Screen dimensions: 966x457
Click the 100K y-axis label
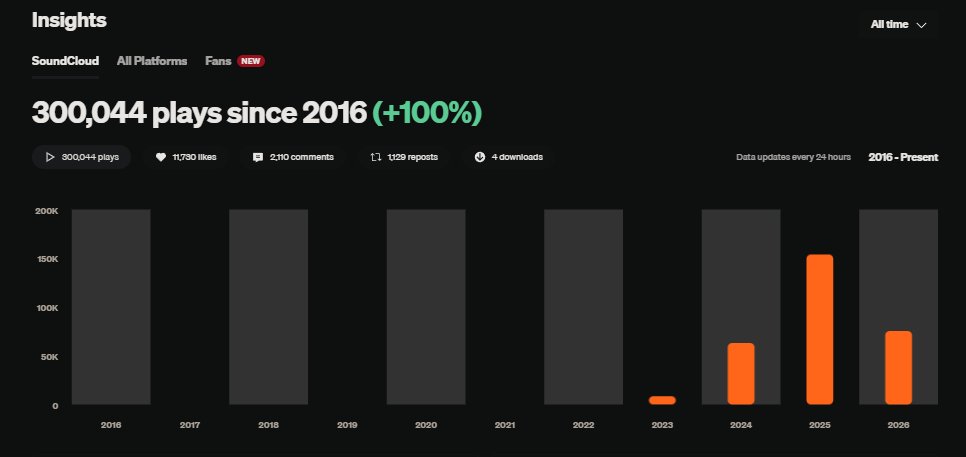click(x=47, y=308)
